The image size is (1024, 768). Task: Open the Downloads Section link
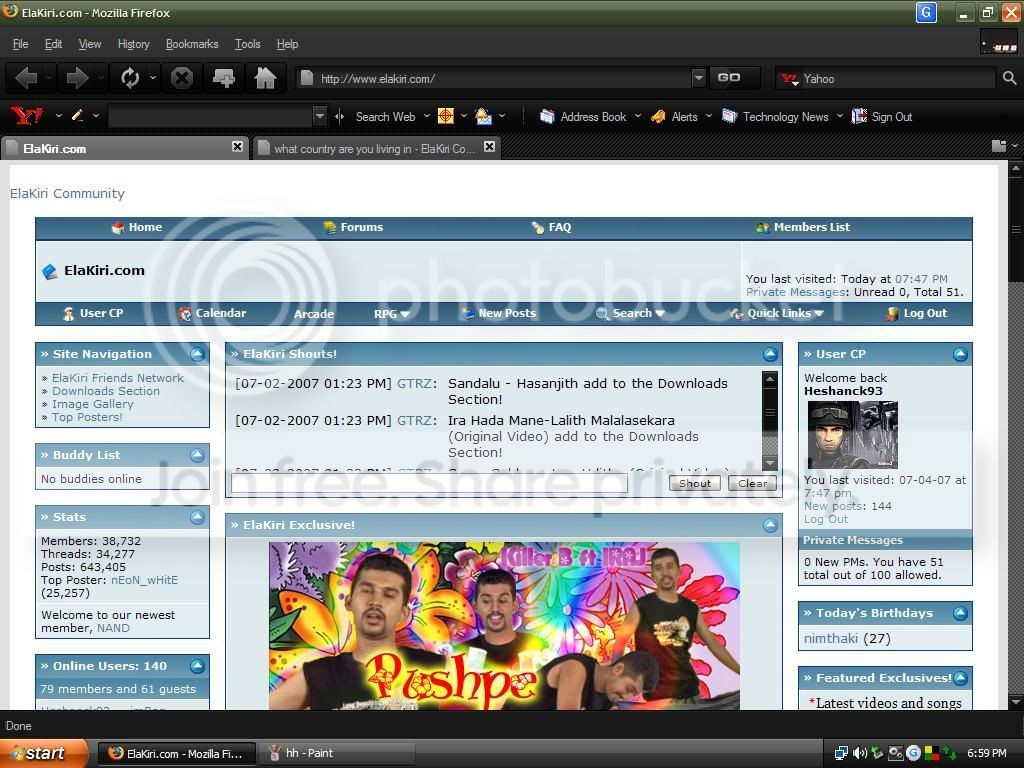(106, 391)
